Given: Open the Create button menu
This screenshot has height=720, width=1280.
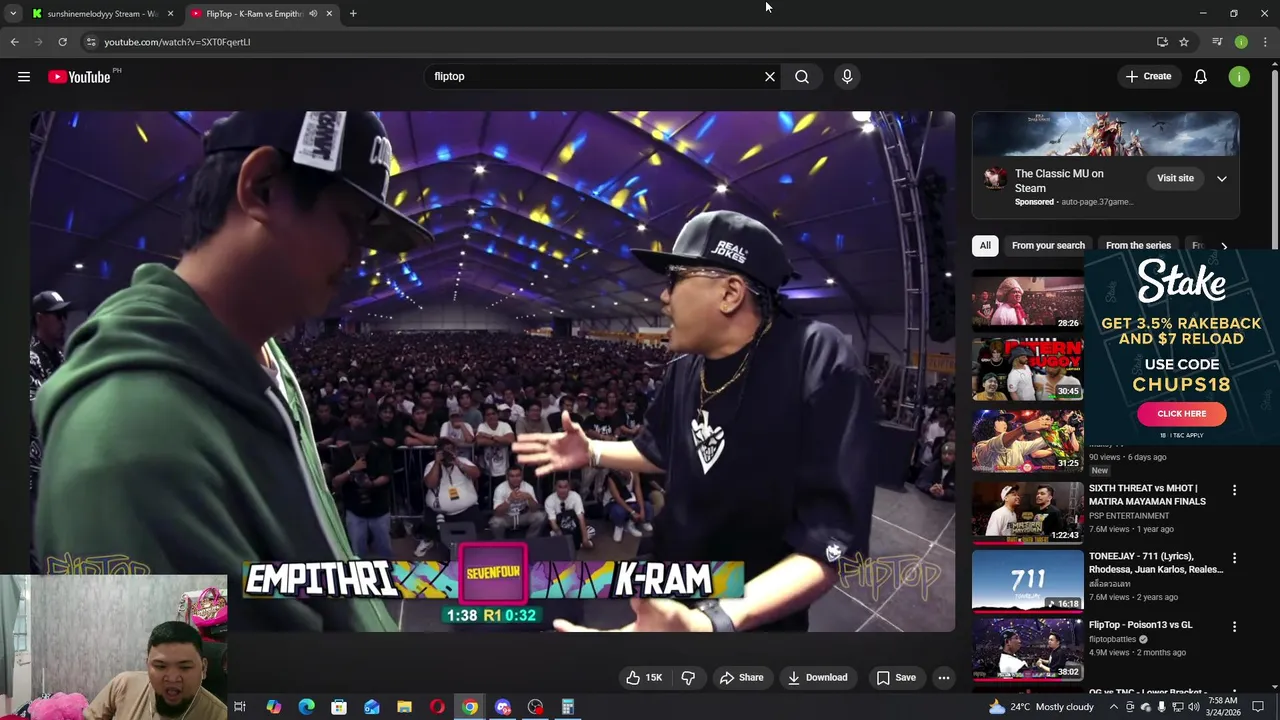Looking at the screenshot, I should (1148, 77).
